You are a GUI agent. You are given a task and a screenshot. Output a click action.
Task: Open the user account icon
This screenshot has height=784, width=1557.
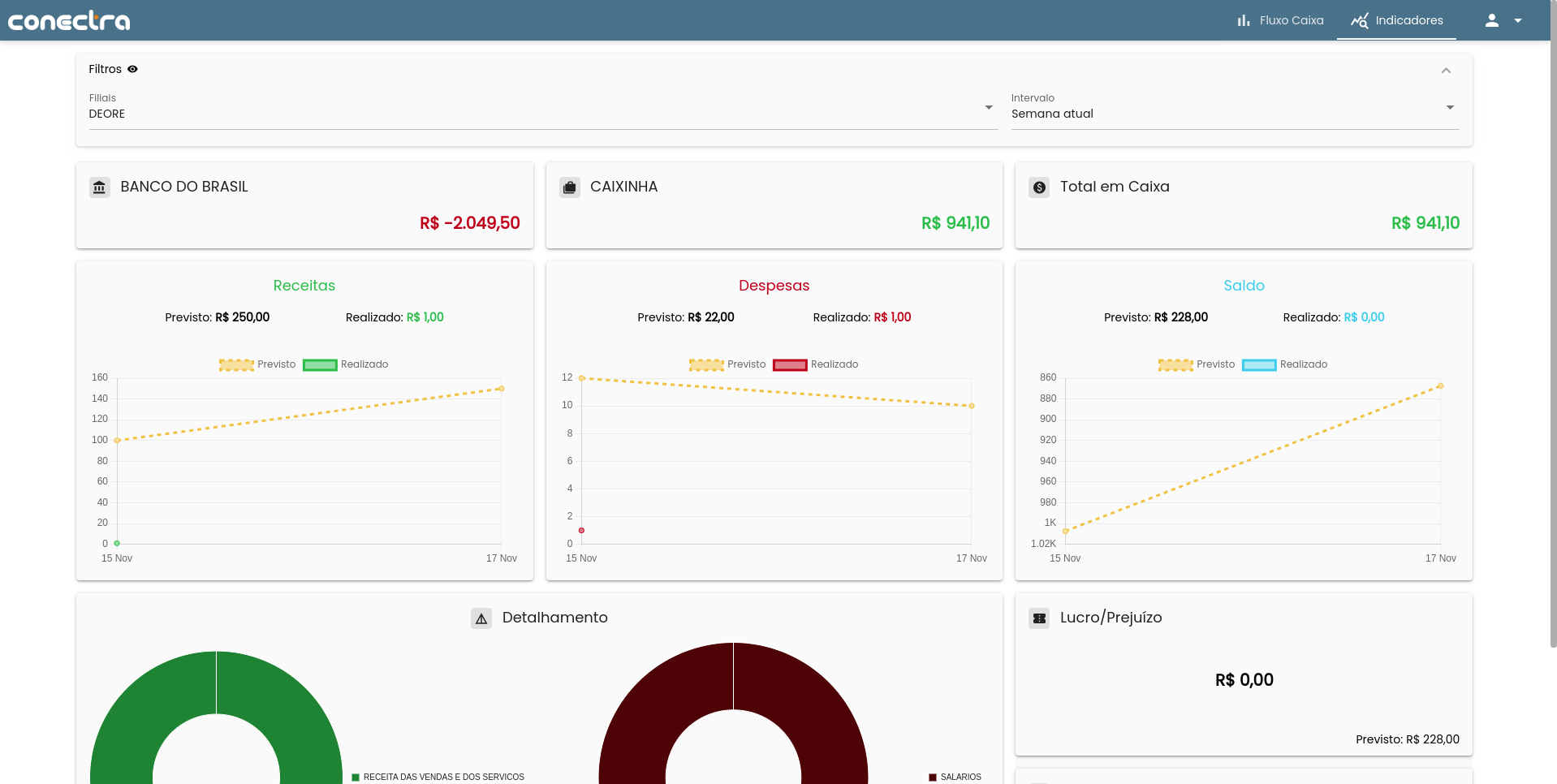coord(1492,20)
